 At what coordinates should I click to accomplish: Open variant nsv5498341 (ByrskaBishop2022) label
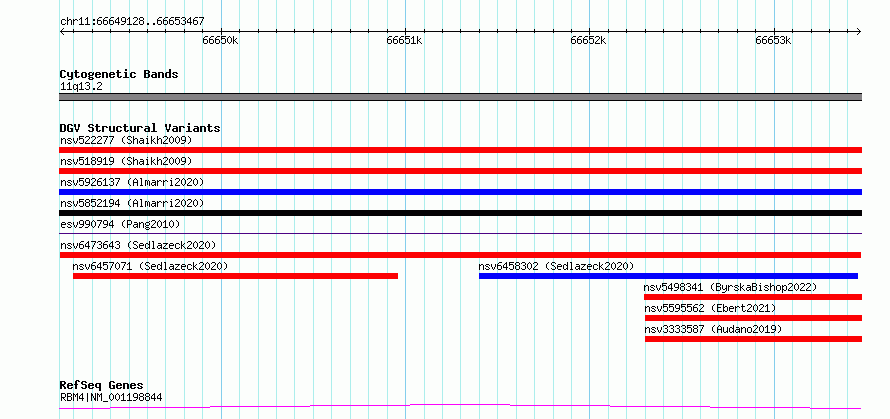tap(731, 287)
